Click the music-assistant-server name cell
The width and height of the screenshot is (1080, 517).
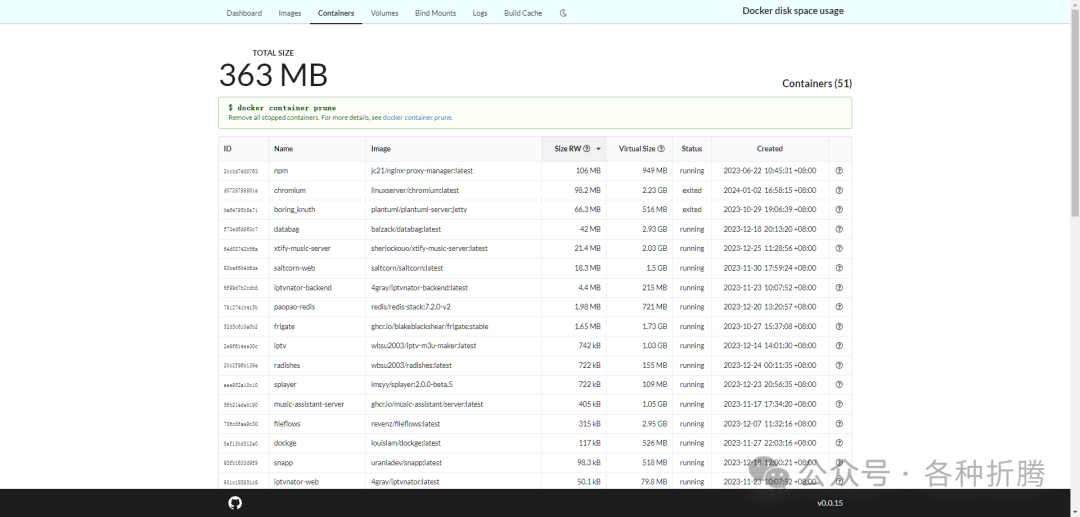click(x=318, y=404)
